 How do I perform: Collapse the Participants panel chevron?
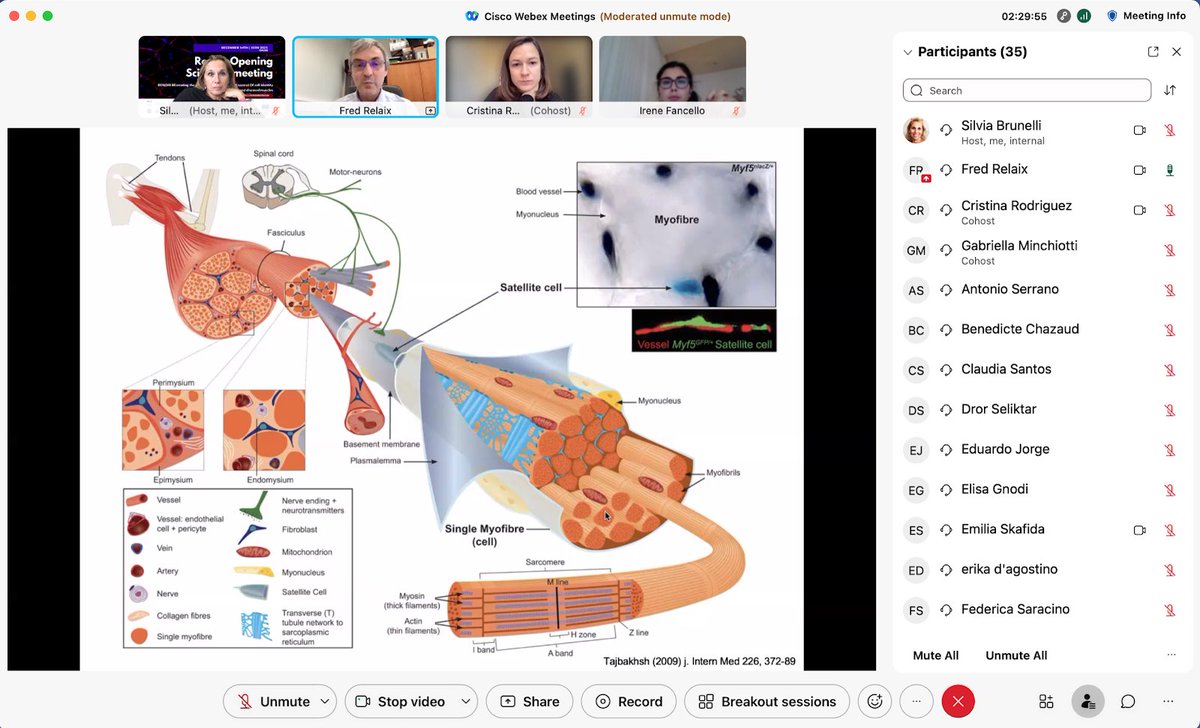(x=908, y=52)
